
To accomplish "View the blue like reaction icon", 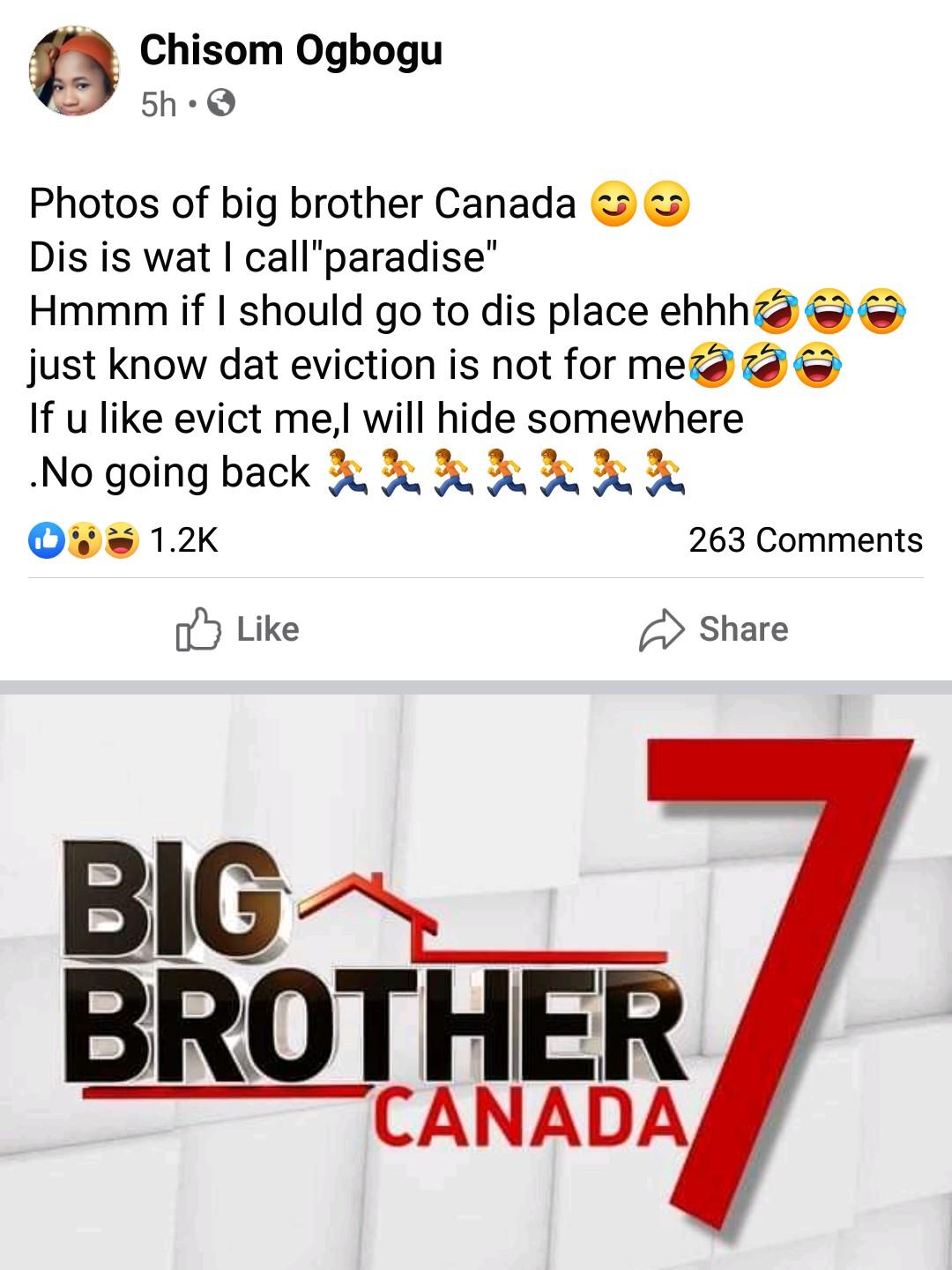I will pyautogui.click(x=46, y=540).
